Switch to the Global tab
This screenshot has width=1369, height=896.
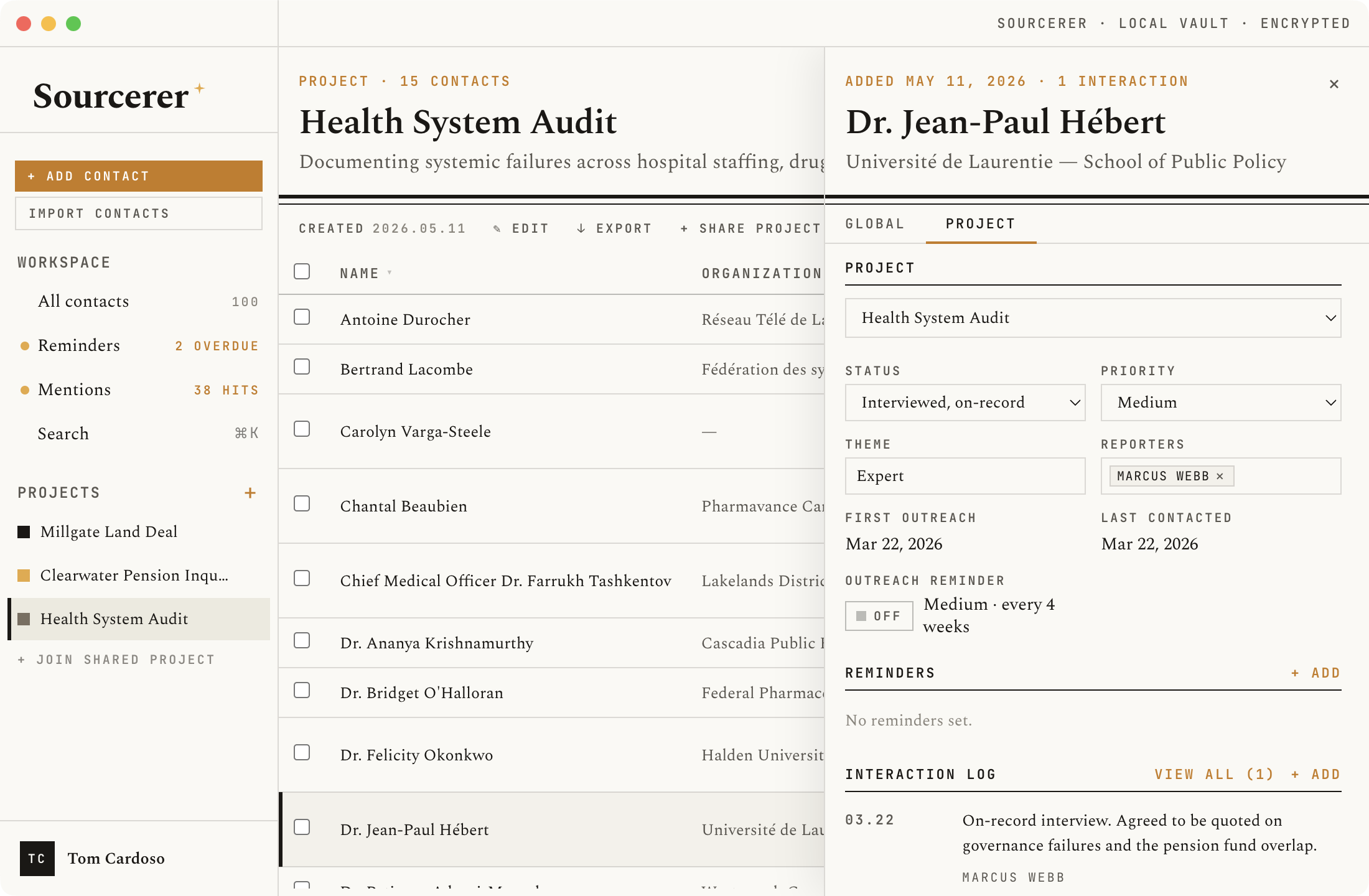875,224
